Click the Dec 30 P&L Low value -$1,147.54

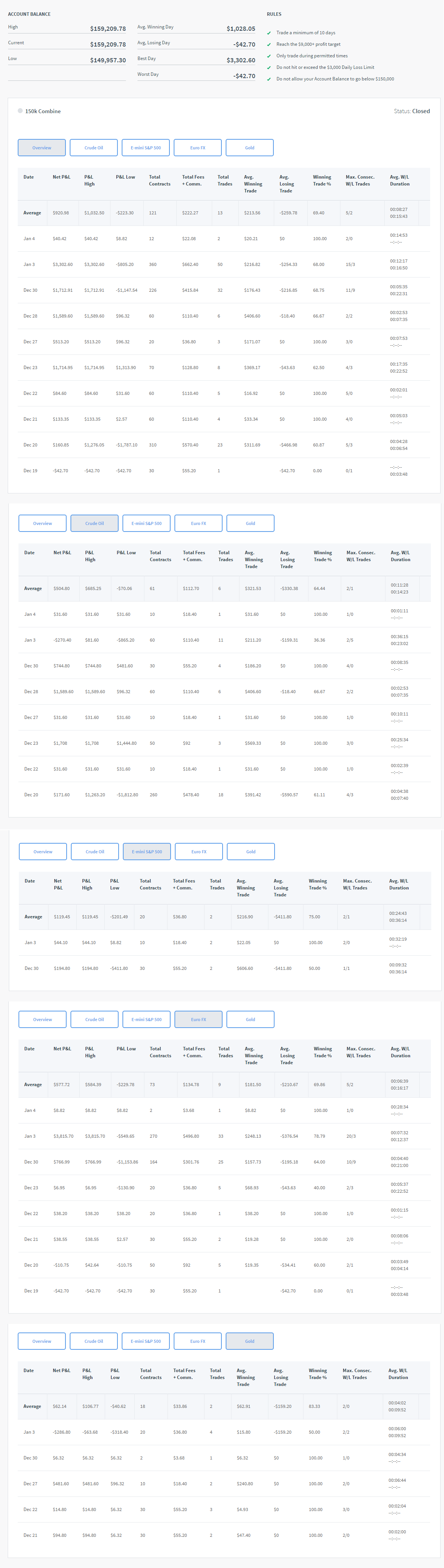point(127,290)
